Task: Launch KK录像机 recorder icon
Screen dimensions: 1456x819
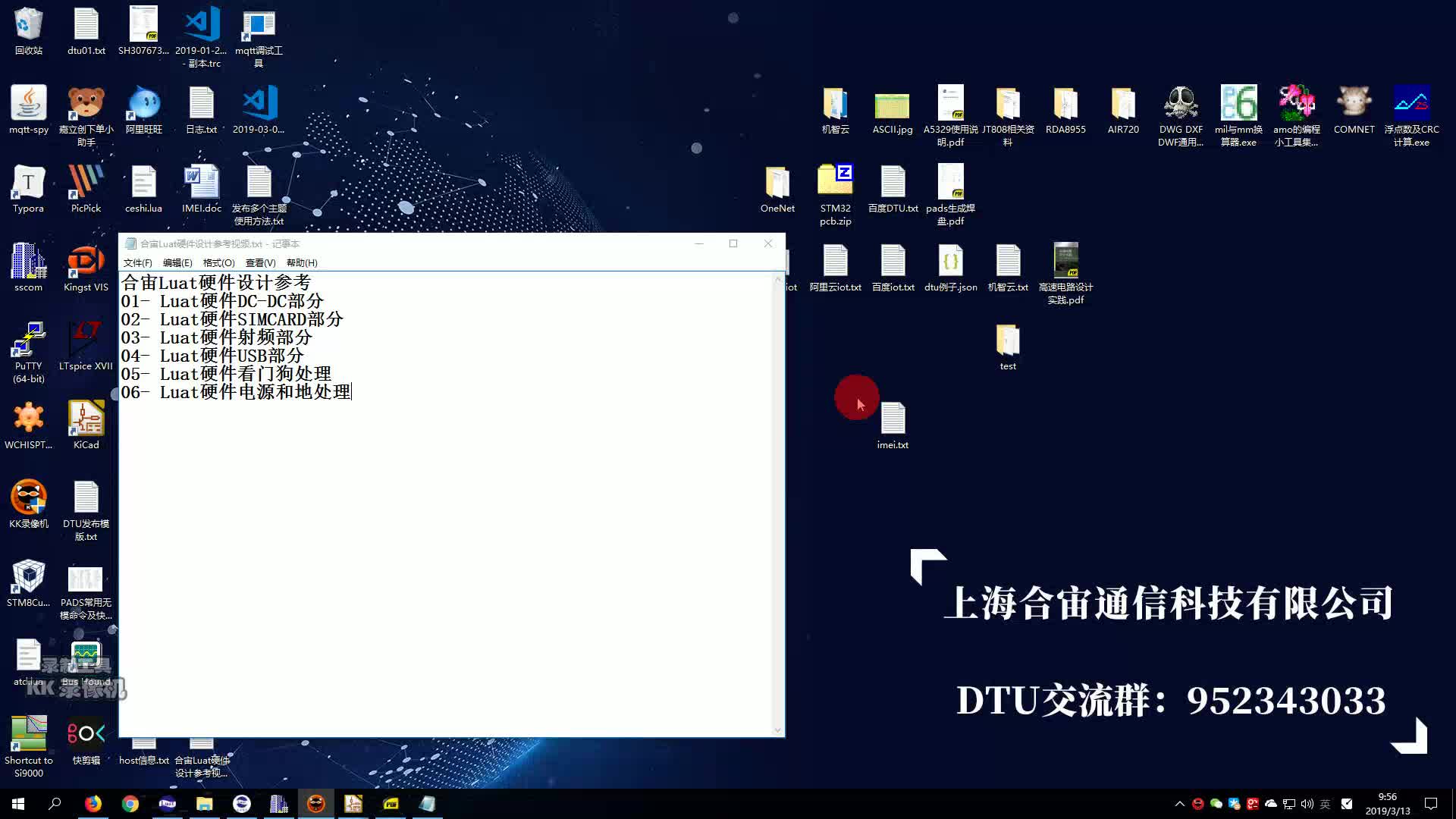Action: [28, 504]
